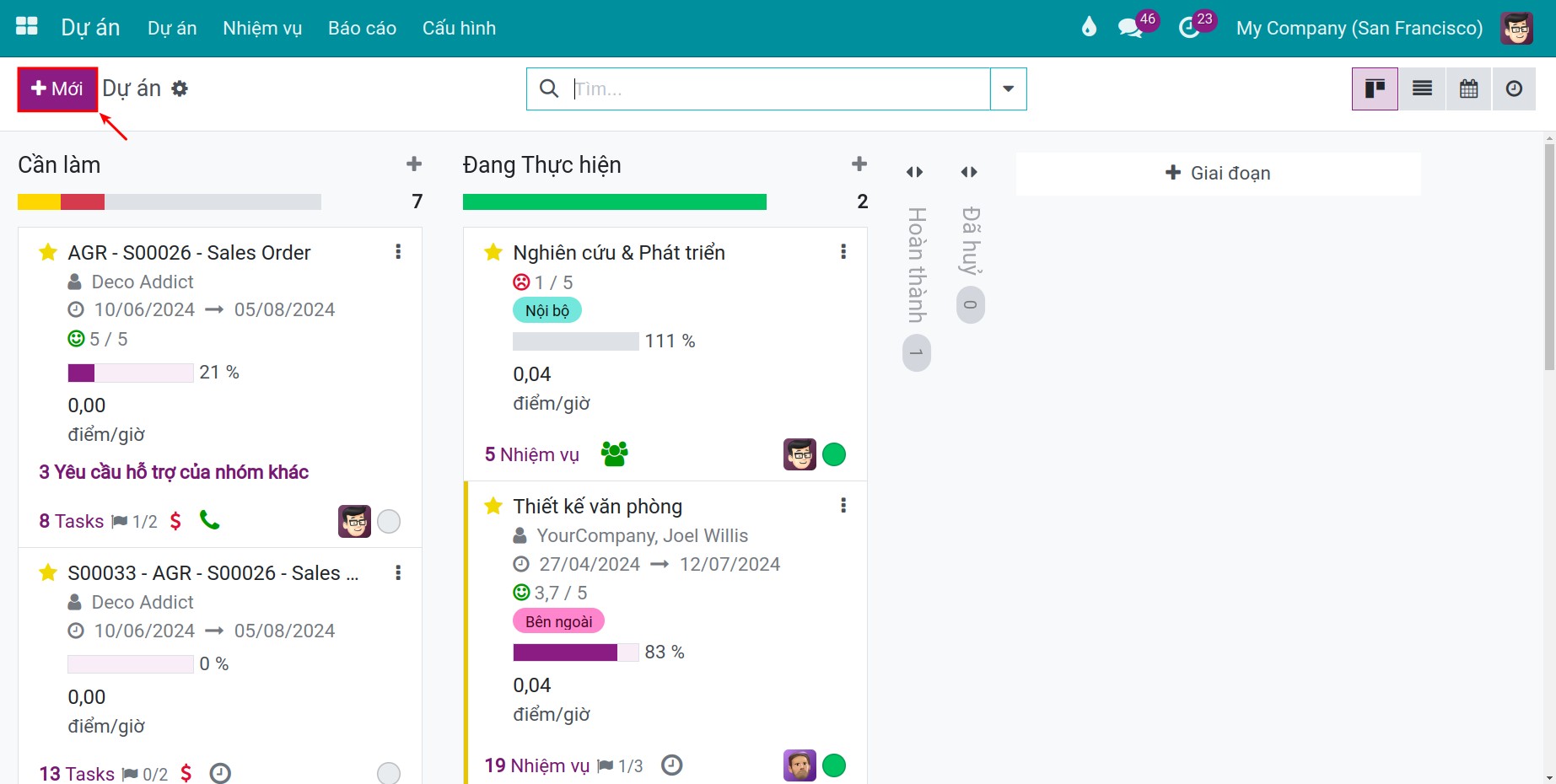Open the three-dot menu on AGR - S00026 card

point(398,252)
